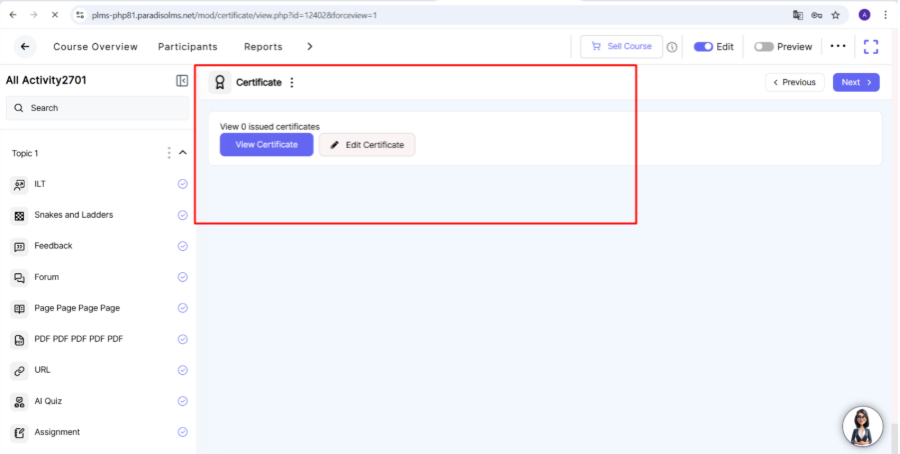Screen dimensions: 900x454
Task: Open the Reports tab
Action: pyautogui.click(x=263, y=47)
